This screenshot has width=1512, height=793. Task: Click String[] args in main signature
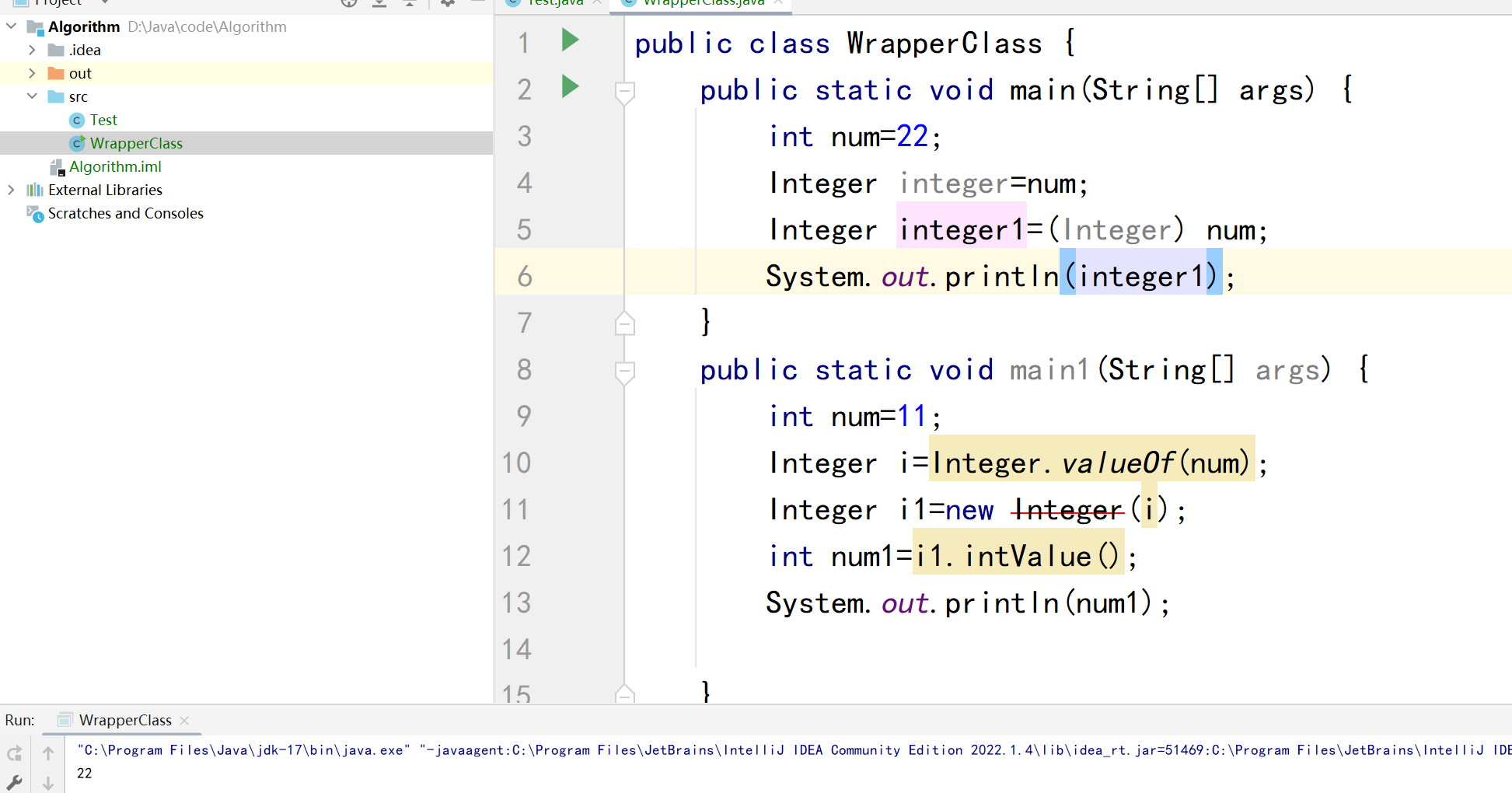(x=1203, y=90)
